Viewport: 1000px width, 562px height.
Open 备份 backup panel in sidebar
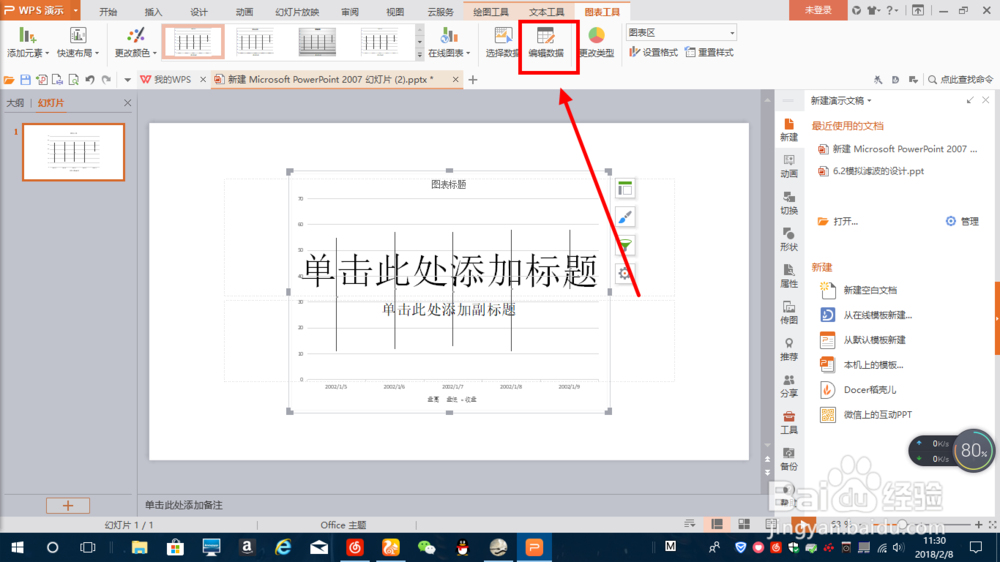[x=789, y=459]
